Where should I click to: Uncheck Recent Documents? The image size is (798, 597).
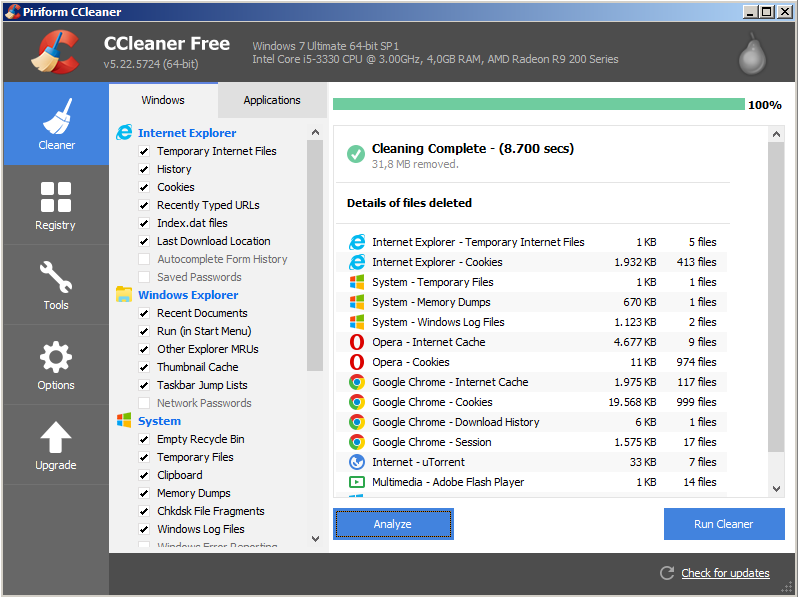[x=144, y=313]
